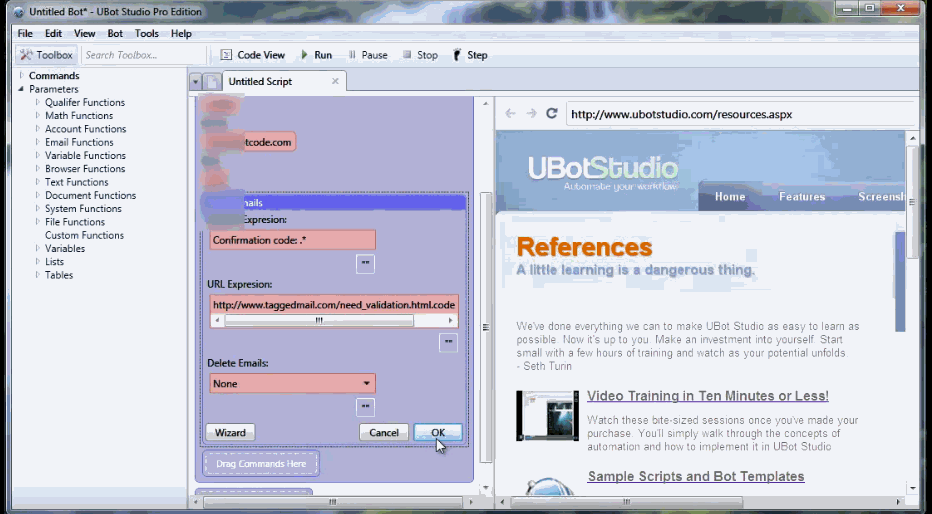Viewport: 932px width, 514px height.
Task: Select Document Functions in the tree
Action: pos(90,195)
